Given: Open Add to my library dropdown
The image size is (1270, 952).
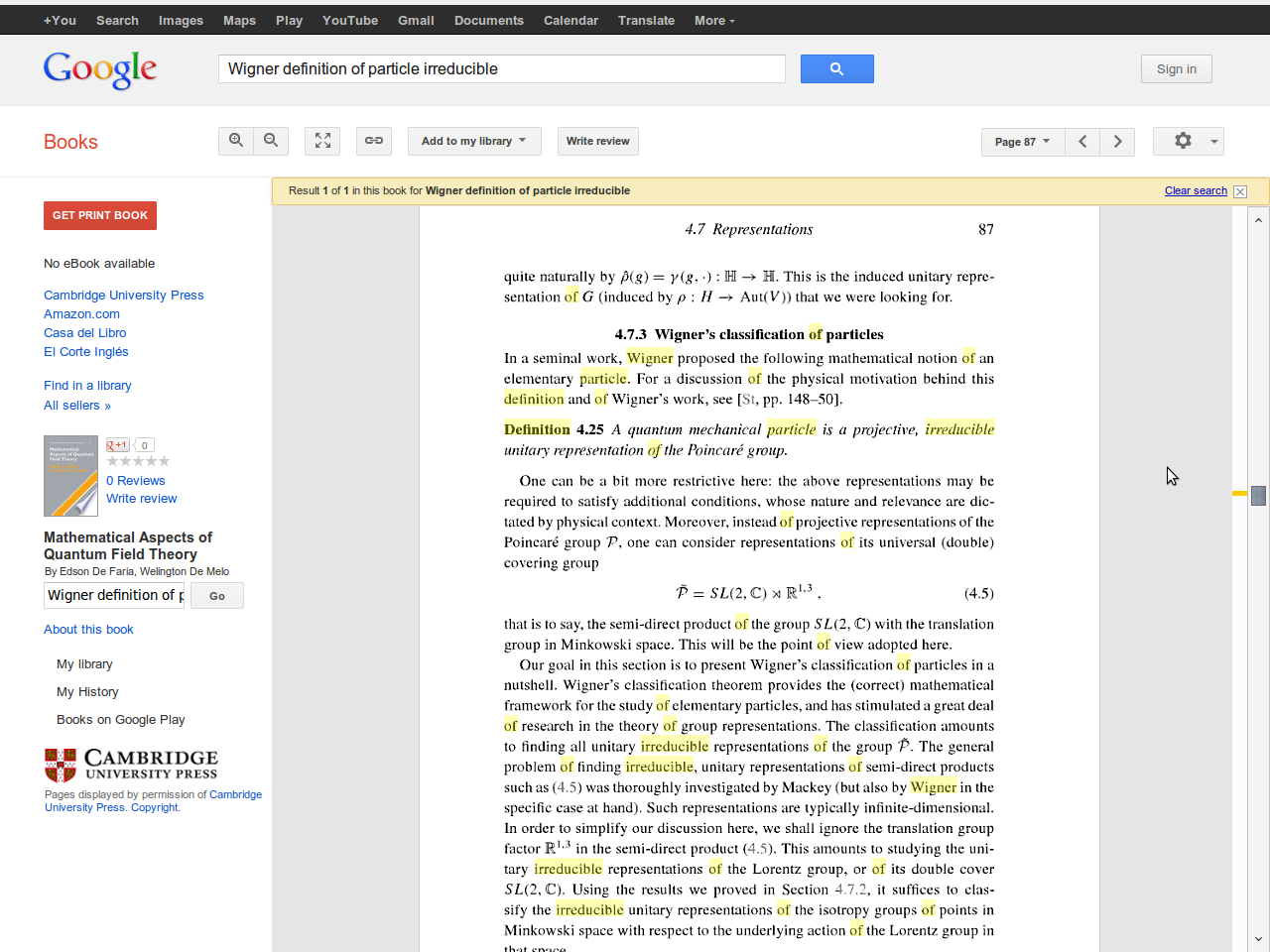Looking at the screenshot, I should click(x=473, y=141).
